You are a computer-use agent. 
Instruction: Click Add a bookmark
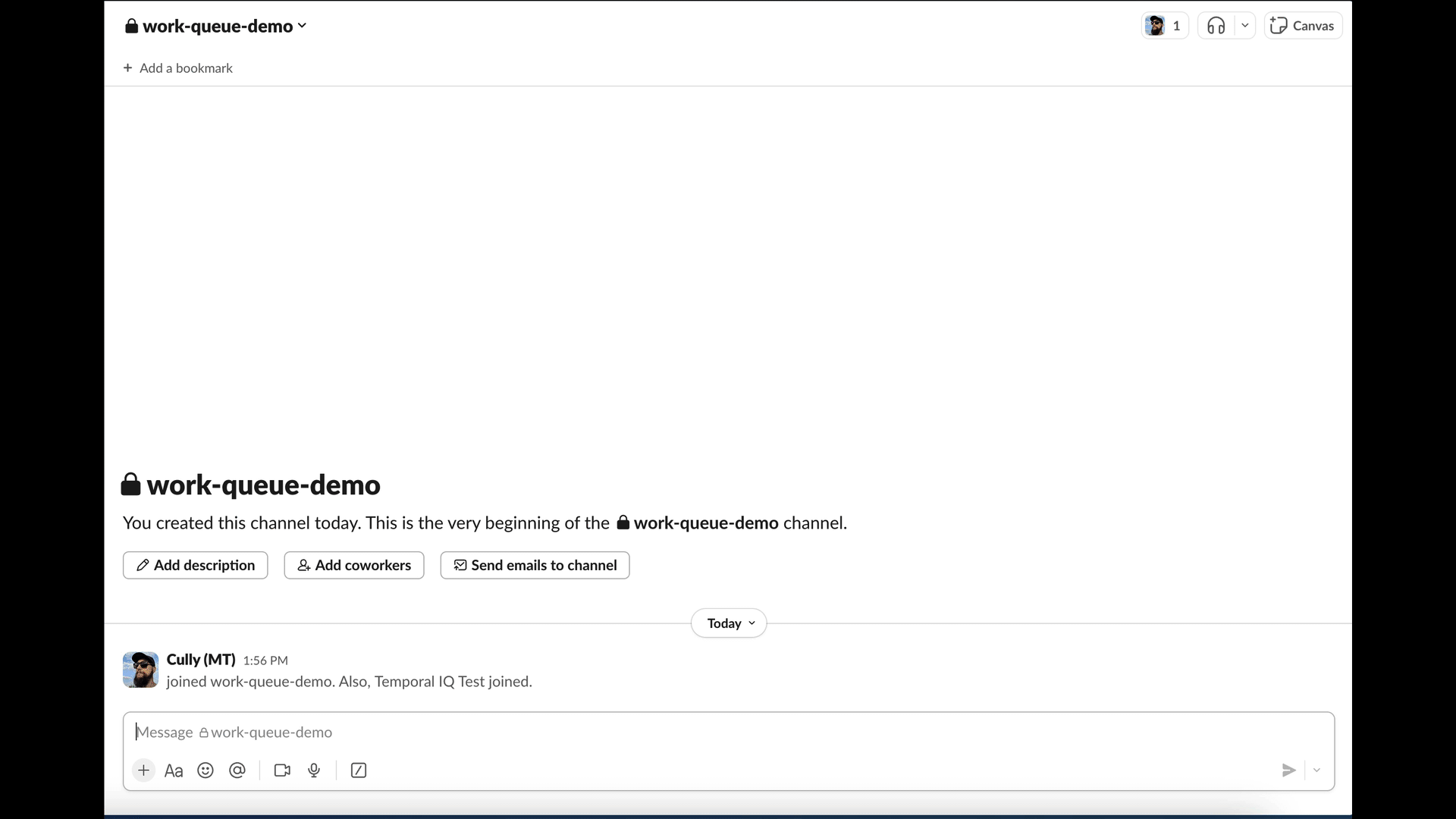(177, 67)
